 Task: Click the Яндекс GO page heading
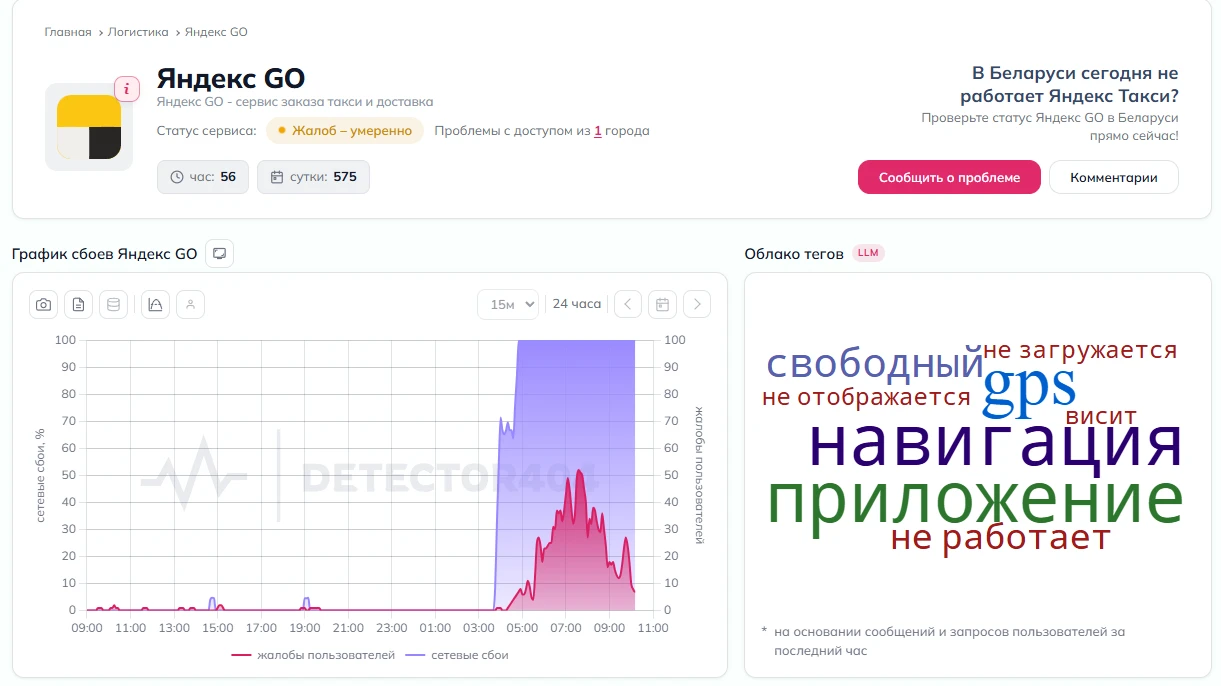coord(231,78)
